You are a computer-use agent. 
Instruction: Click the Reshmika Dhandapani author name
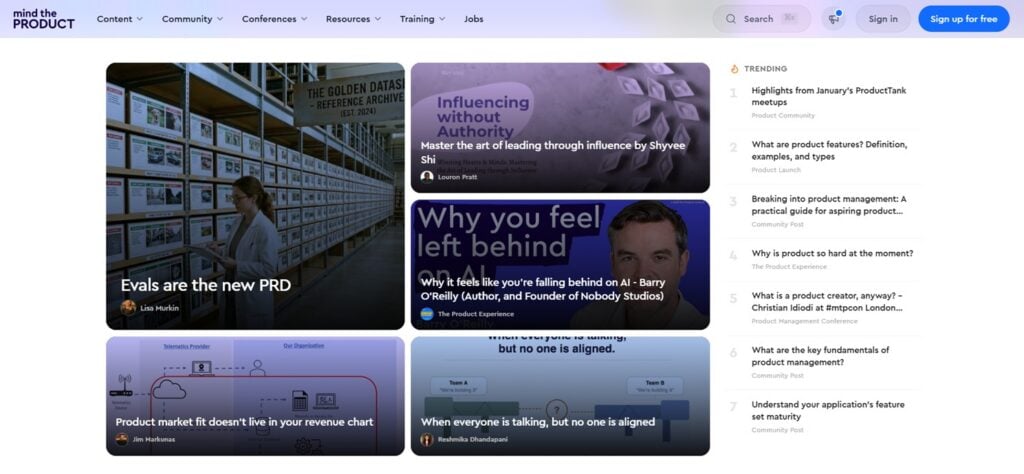[472, 439]
